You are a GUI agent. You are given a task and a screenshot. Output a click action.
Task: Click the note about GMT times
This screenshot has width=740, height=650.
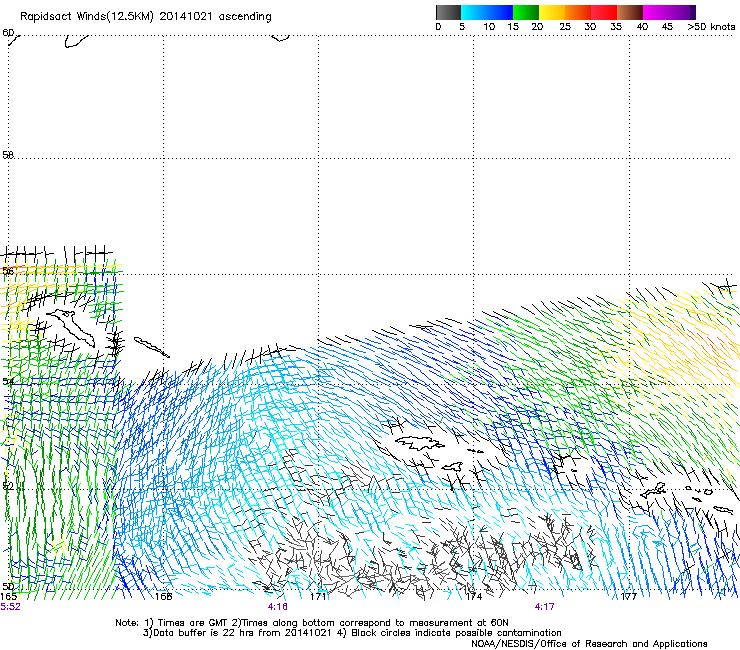311,623
